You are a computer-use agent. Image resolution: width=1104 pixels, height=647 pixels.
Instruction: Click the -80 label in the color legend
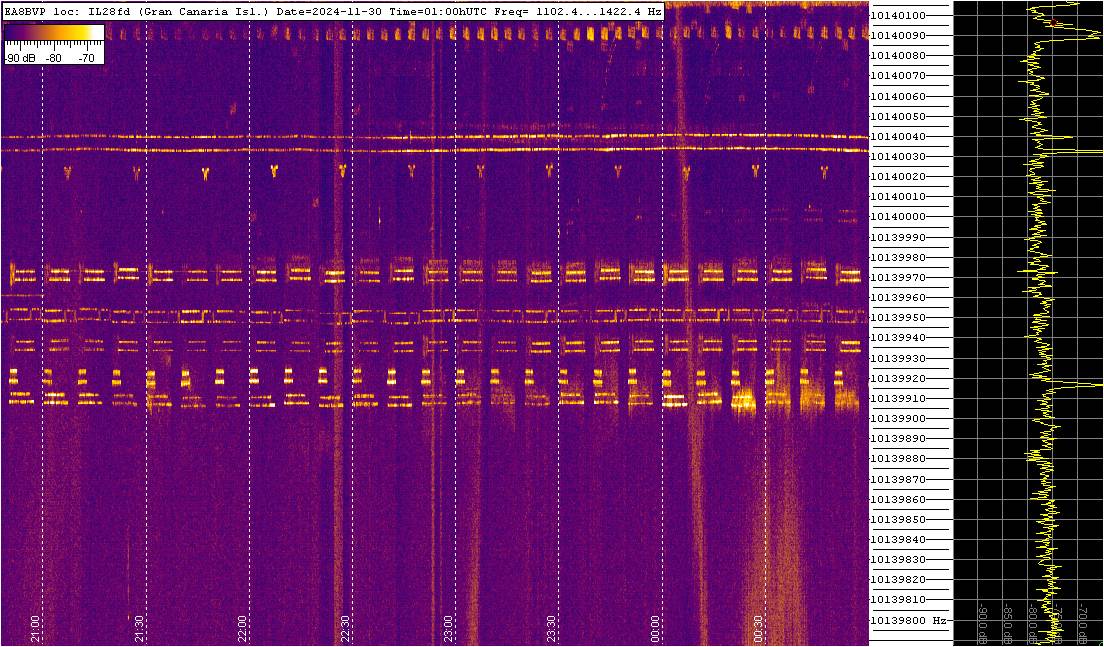coord(53,59)
